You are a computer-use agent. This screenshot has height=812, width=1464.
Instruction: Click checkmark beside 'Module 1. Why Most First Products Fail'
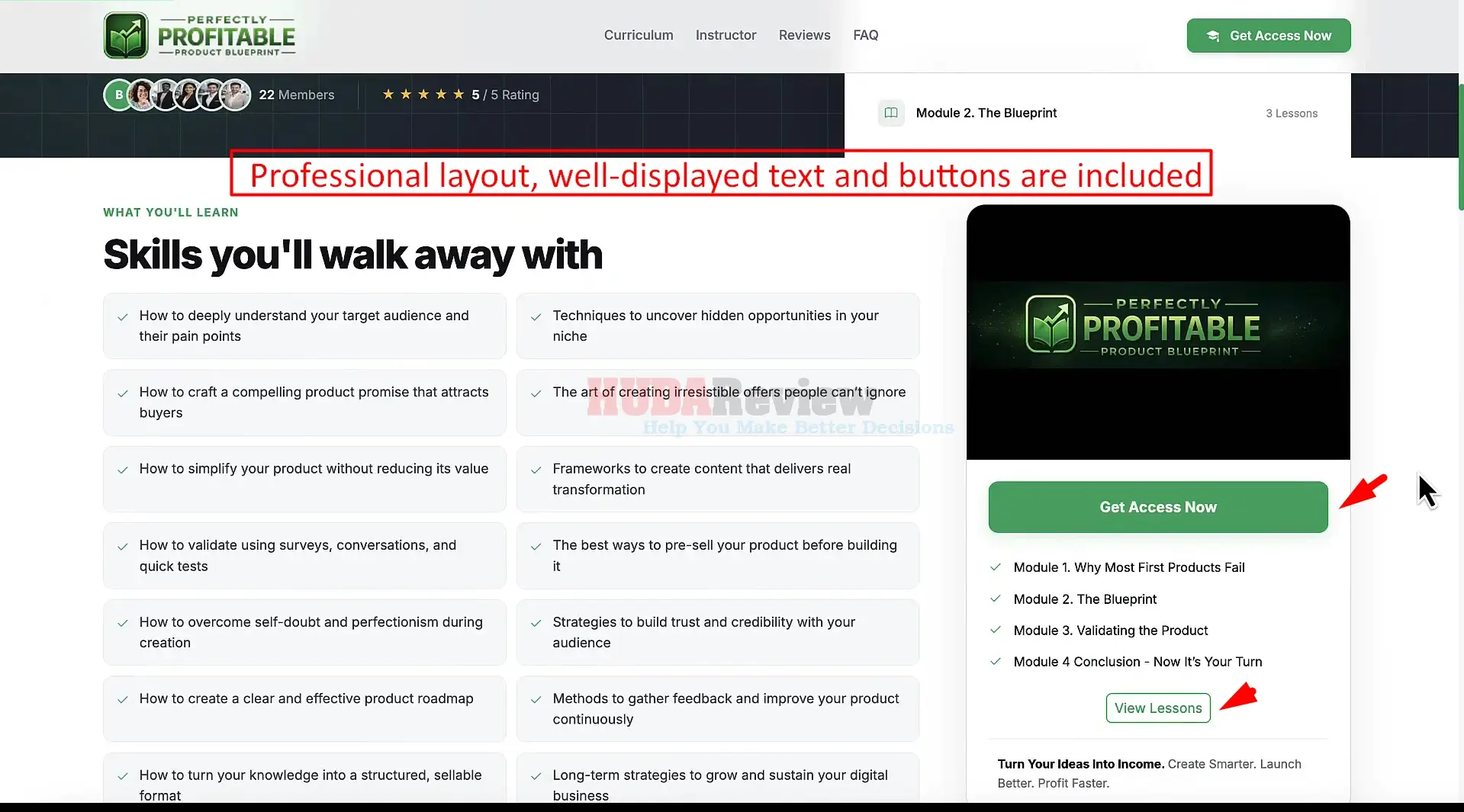pyautogui.click(x=995, y=567)
